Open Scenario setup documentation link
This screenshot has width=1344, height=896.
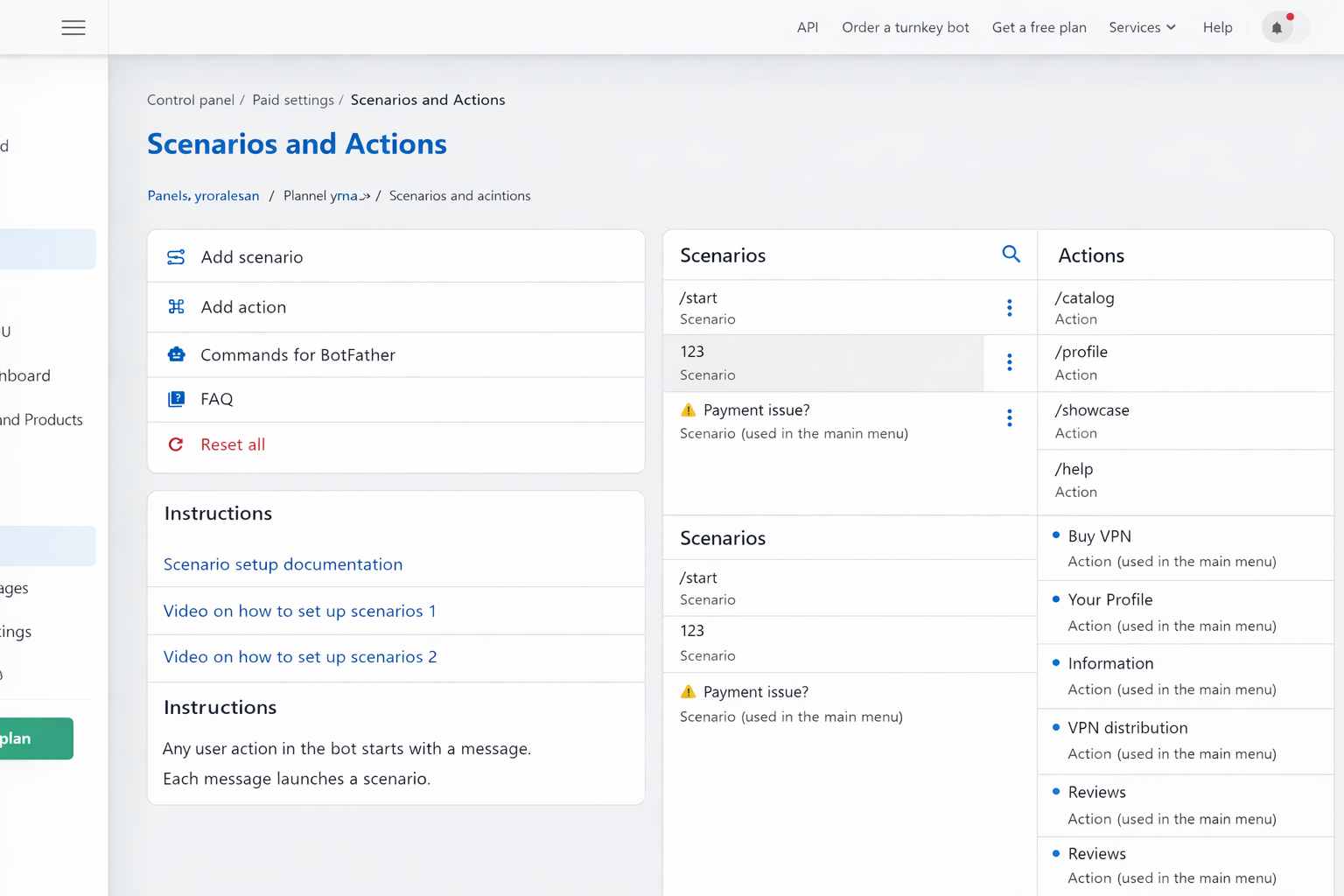coord(283,564)
